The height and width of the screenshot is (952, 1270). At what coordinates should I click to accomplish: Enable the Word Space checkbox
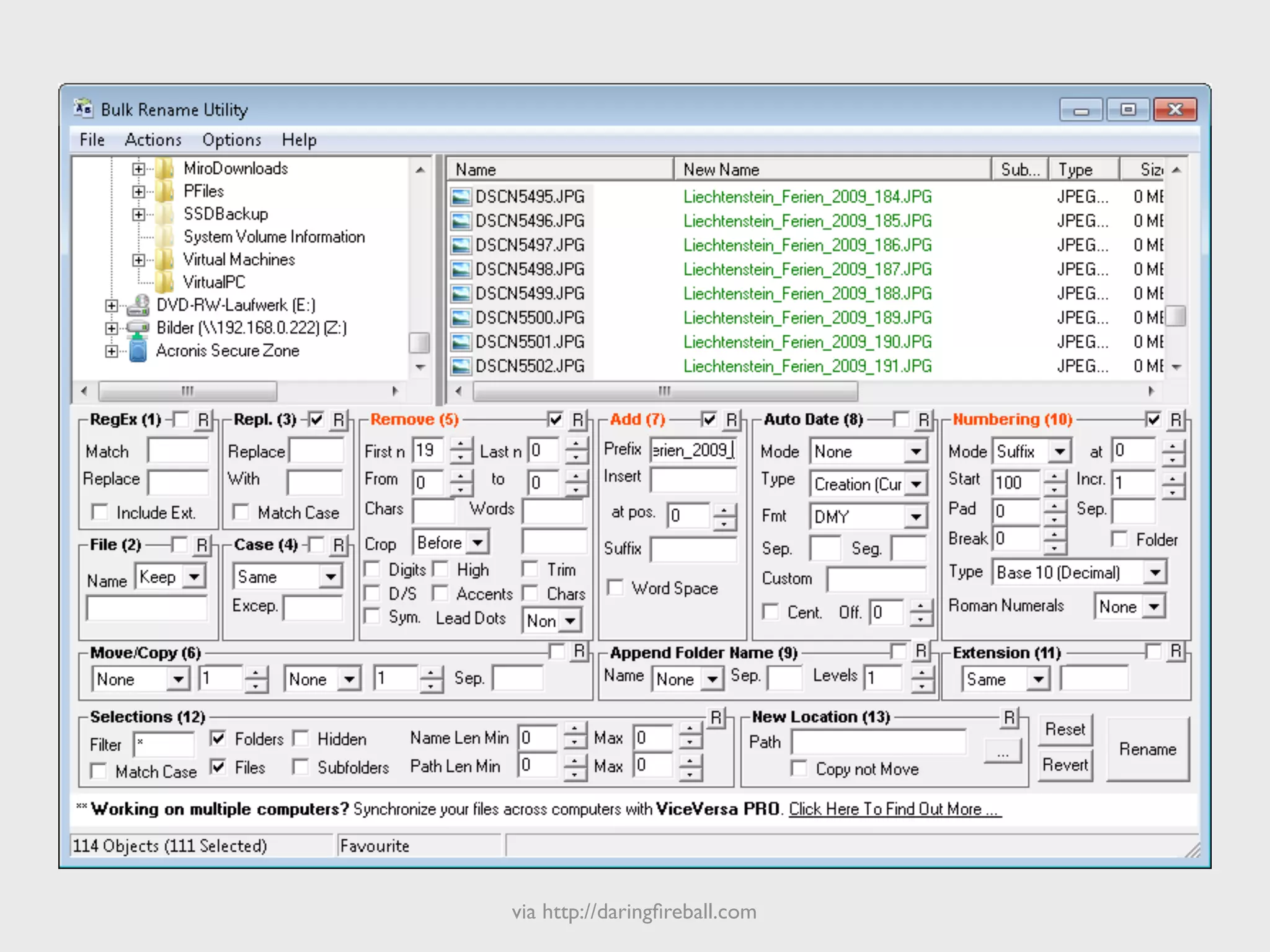tap(615, 588)
